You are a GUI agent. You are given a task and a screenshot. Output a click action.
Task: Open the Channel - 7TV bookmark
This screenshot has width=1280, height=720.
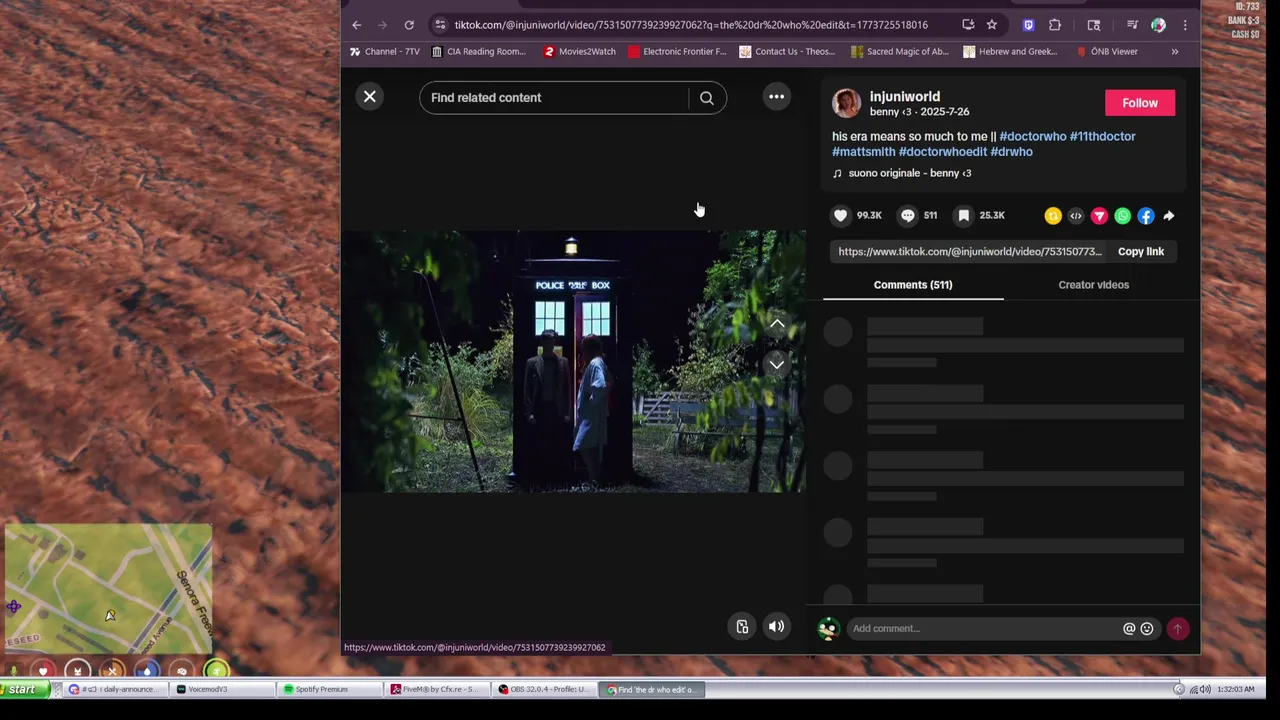[x=385, y=52]
